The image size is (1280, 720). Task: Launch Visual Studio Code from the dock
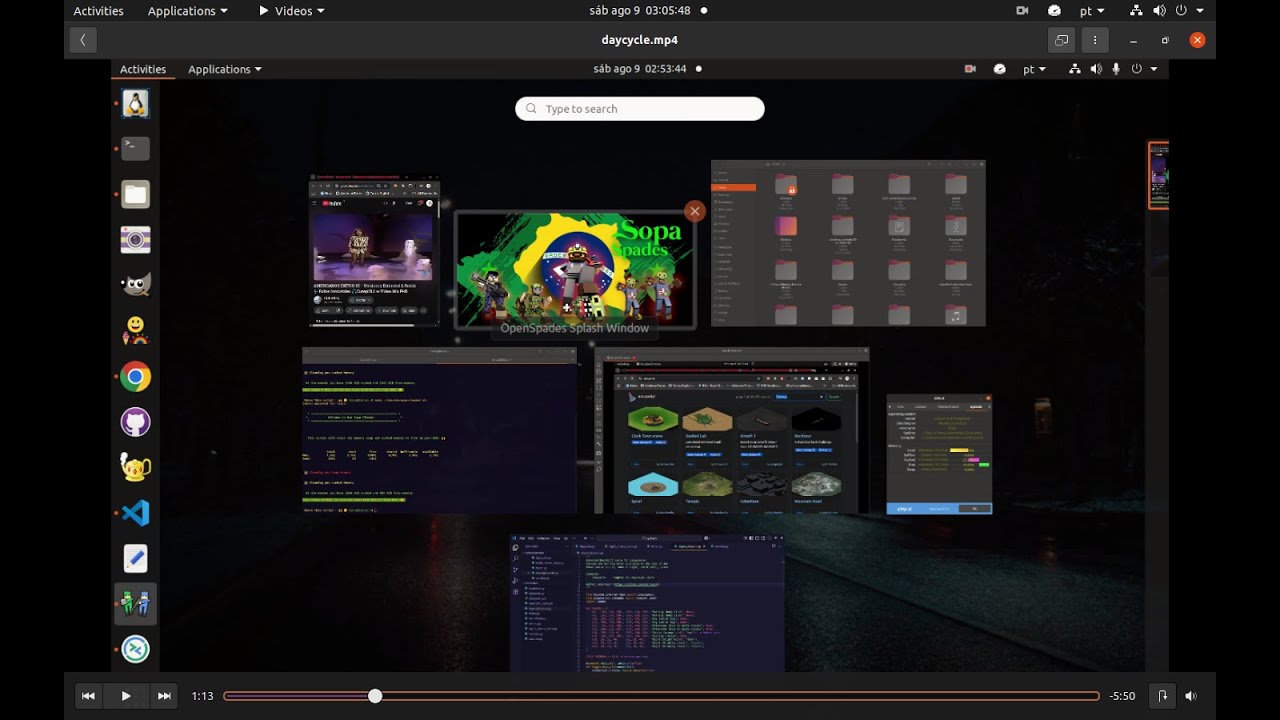pyautogui.click(x=135, y=513)
